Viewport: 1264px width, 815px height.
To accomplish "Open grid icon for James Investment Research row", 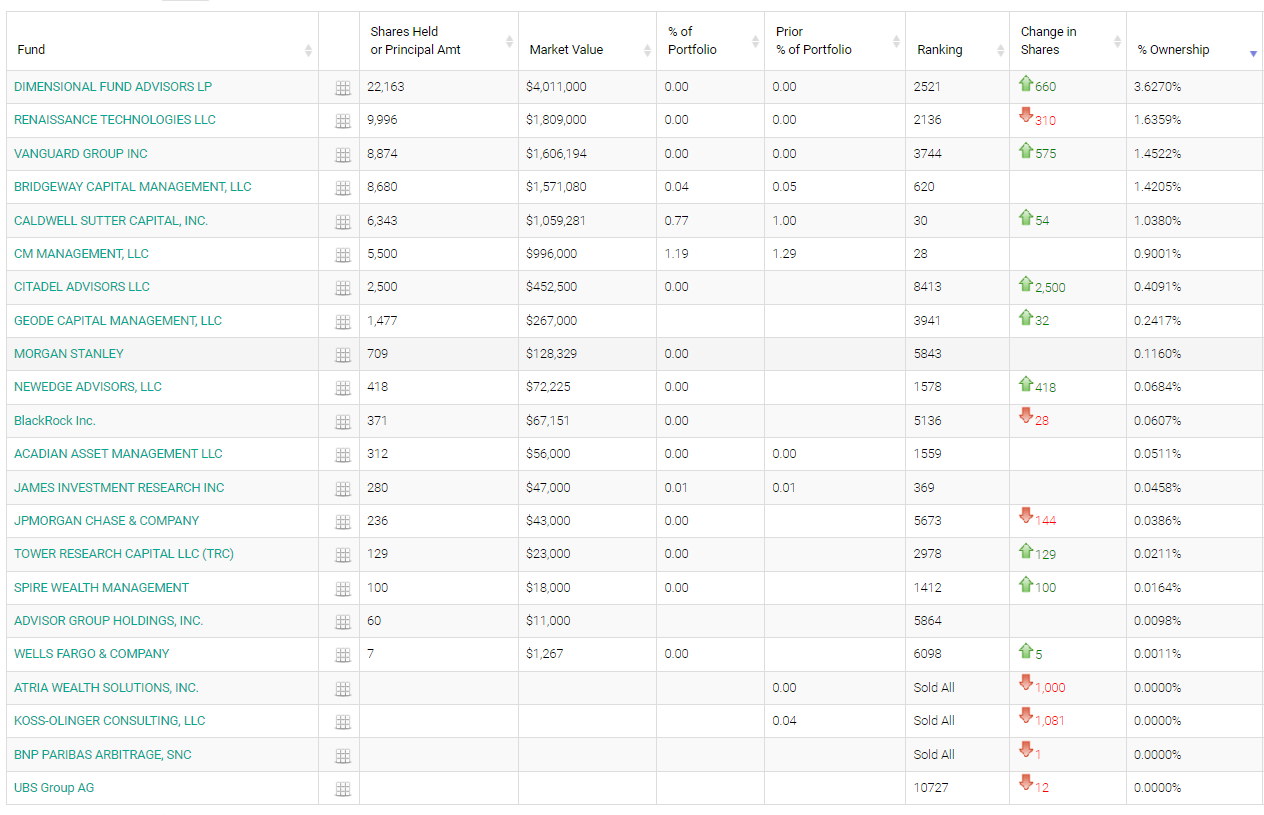I will click(x=343, y=489).
